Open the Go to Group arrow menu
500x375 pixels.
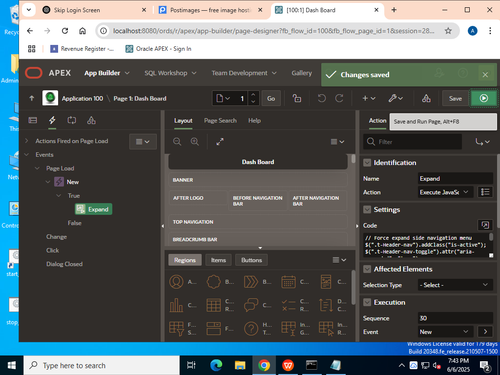[x=482, y=142]
